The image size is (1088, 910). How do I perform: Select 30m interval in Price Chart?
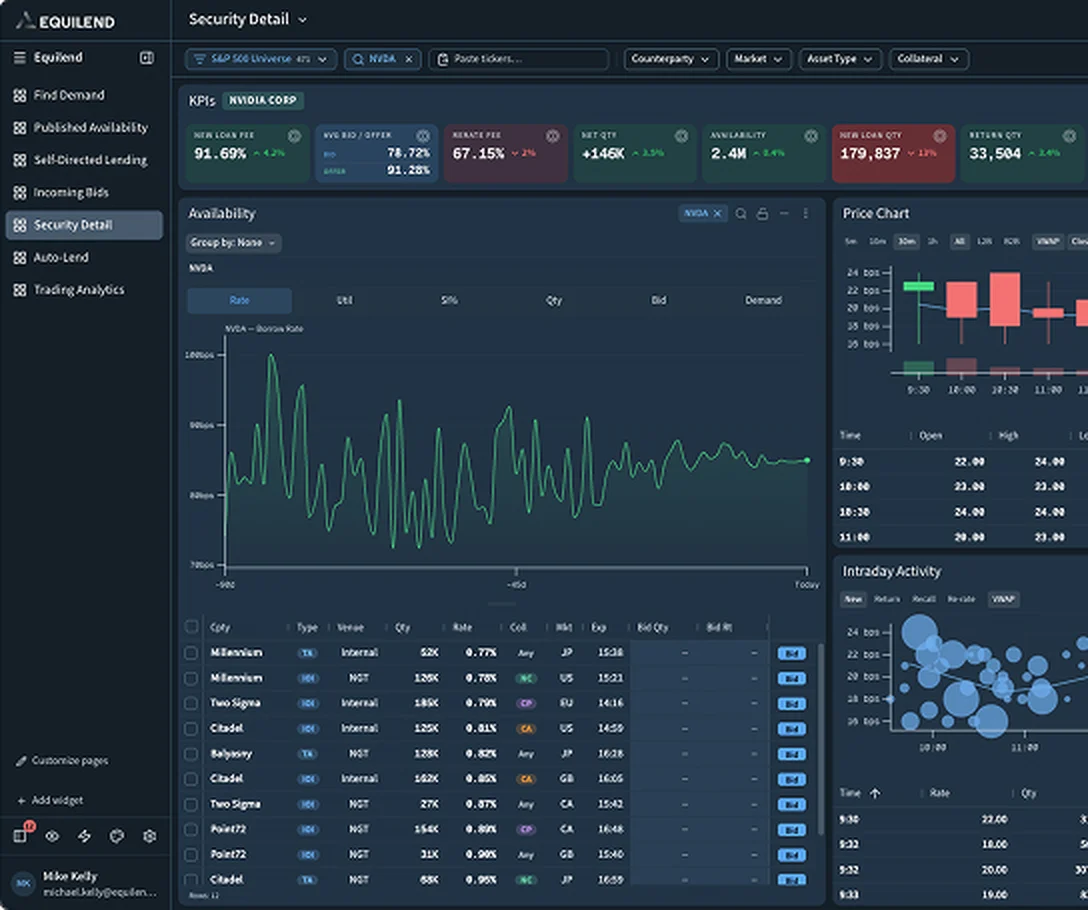coord(906,242)
